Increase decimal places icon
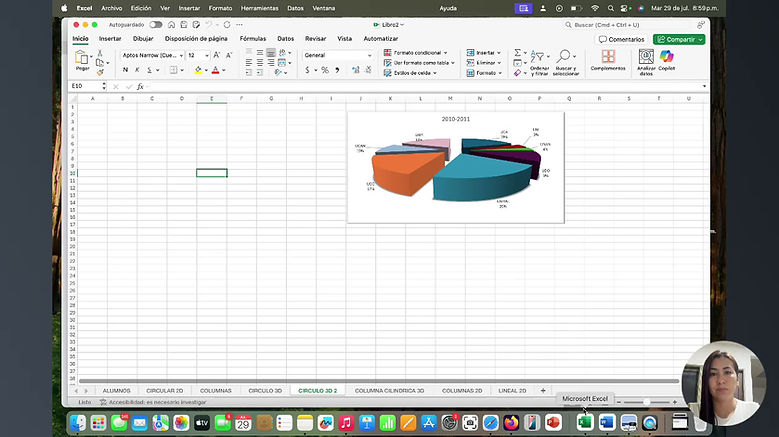 tap(355, 71)
